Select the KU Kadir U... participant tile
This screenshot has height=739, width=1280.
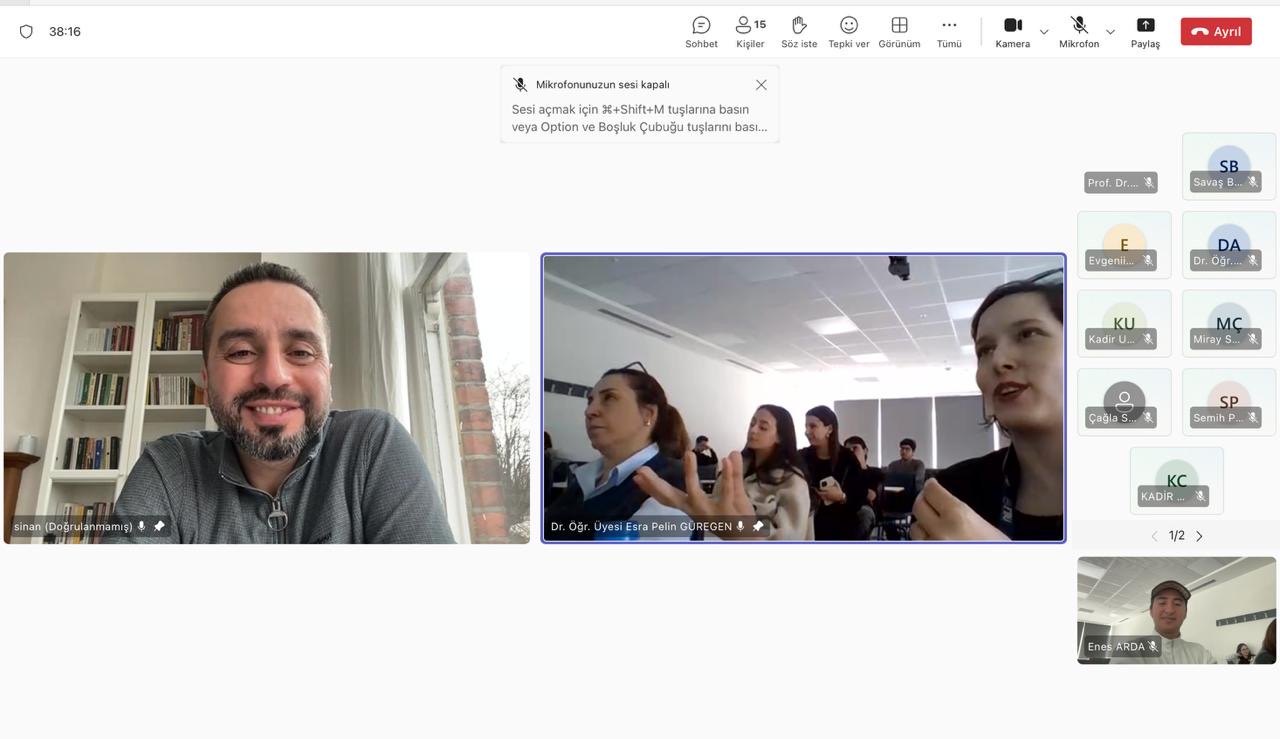click(x=1124, y=323)
